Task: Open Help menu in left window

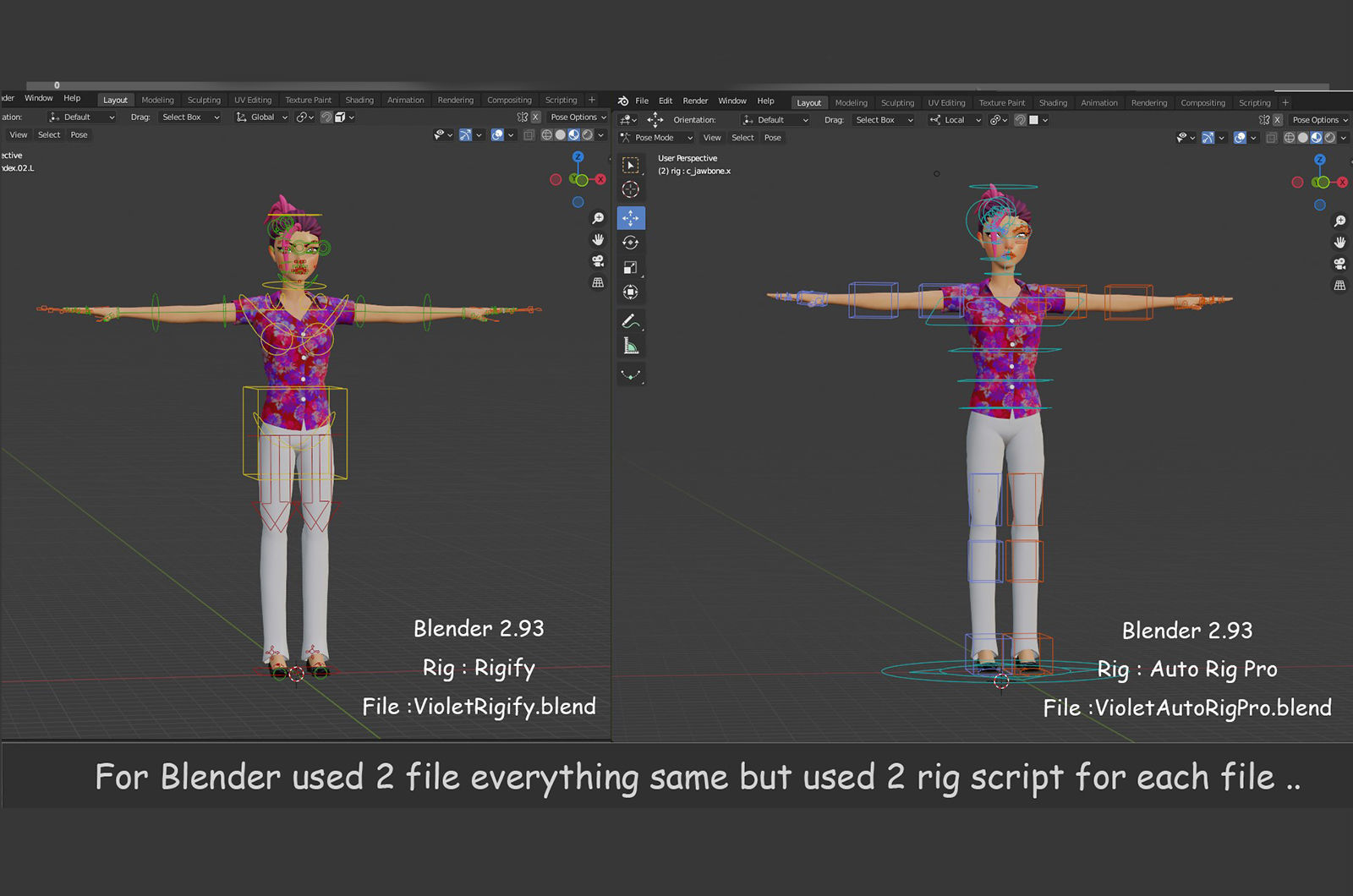Action: [x=72, y=98]
